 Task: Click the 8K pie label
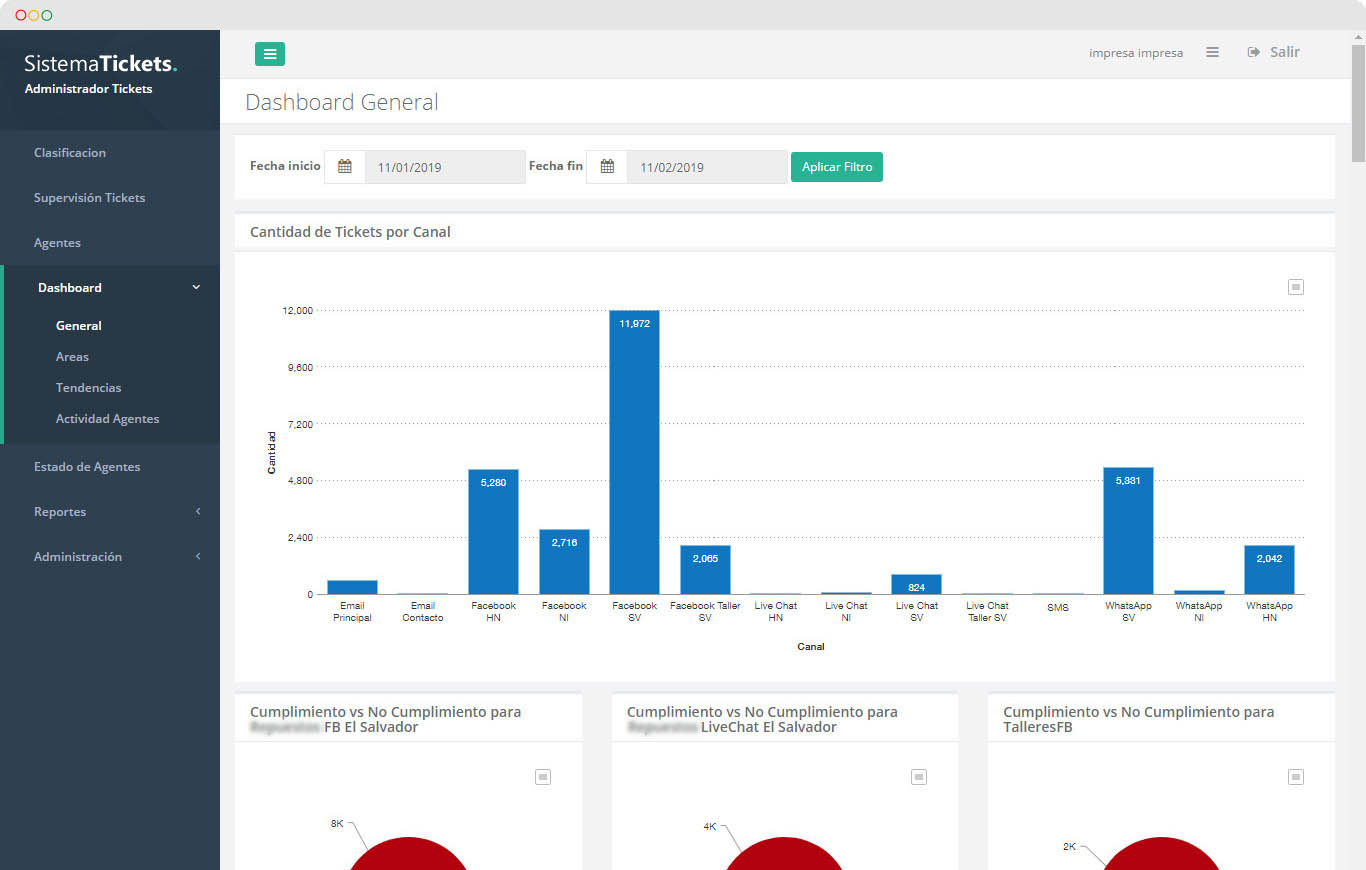337,824
